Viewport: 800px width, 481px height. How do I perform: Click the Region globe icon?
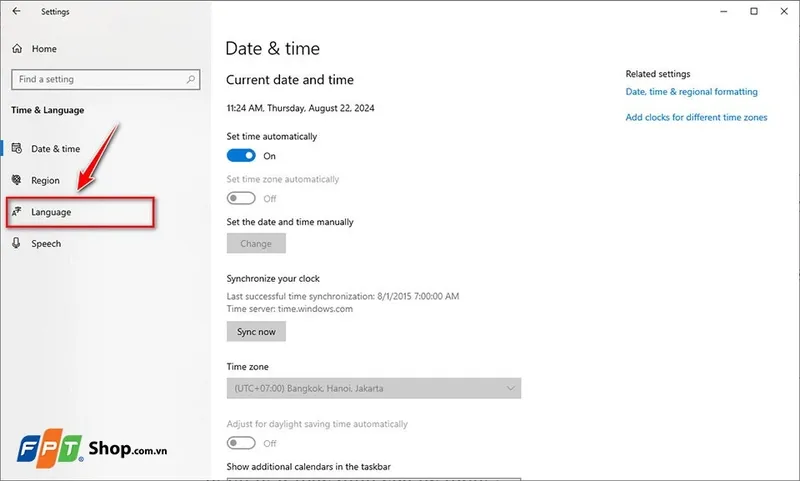click(17, 181)
